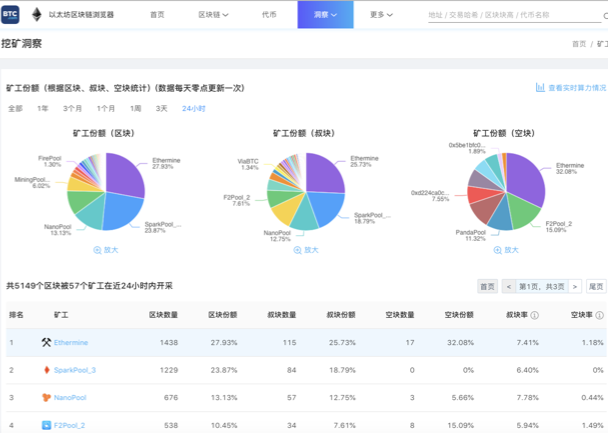Screen dimensions: 608x433
Task: Click green F2Pool_2 slice in empty block pie
Action: 524,211
